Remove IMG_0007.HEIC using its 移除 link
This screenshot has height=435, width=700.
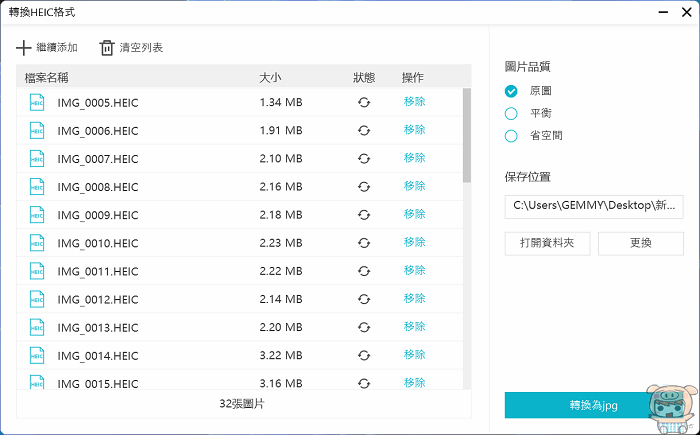(x=415, y=158)
